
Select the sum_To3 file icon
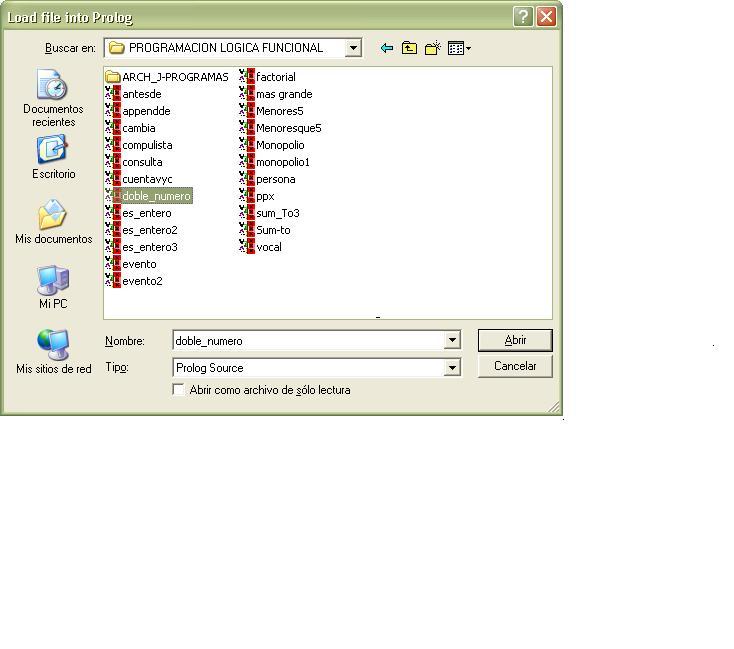(247, 213)
